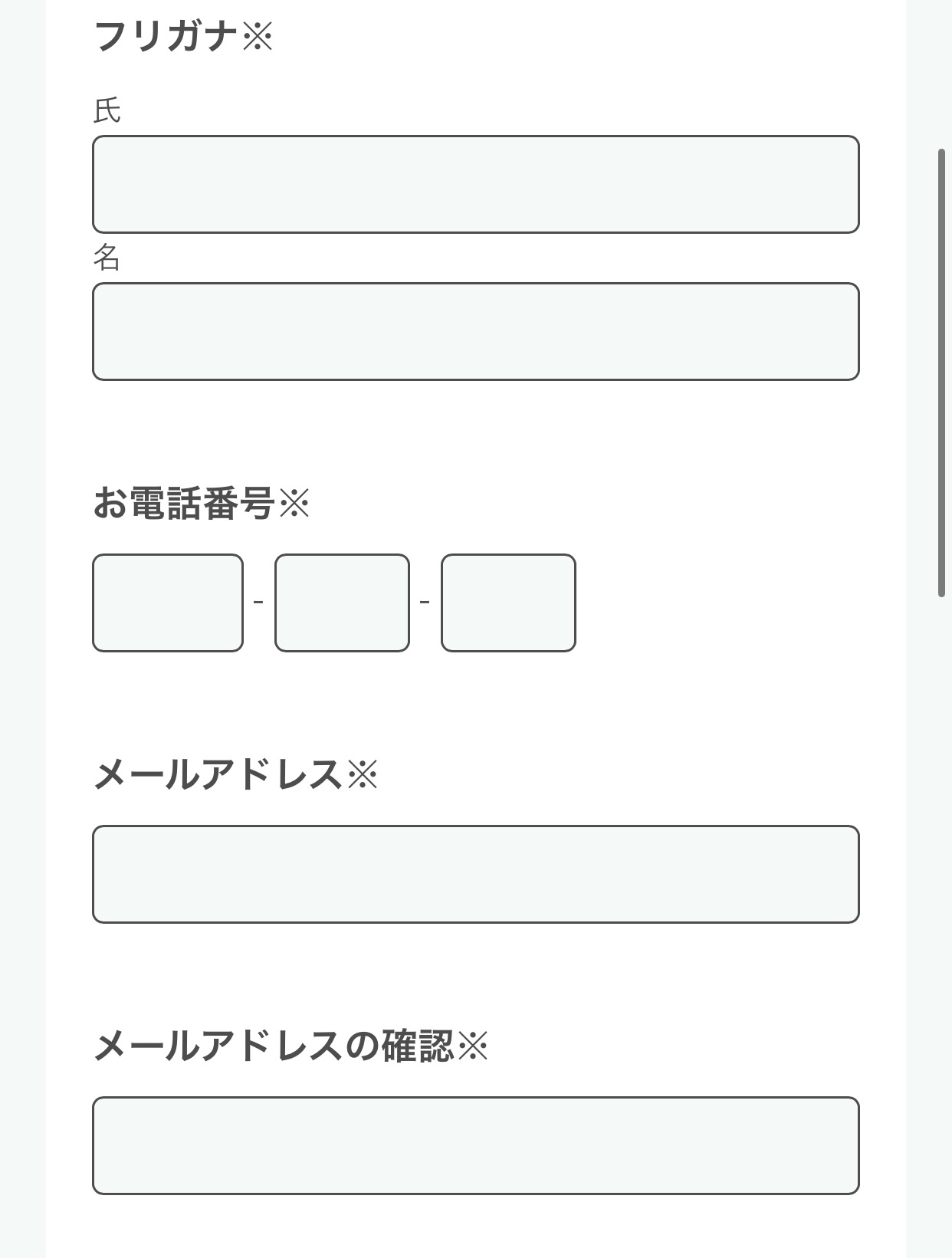The width and height of the screenshot is (952, 1258).
Task: Click the 名 field label
Action: click(x=107, y=258)
